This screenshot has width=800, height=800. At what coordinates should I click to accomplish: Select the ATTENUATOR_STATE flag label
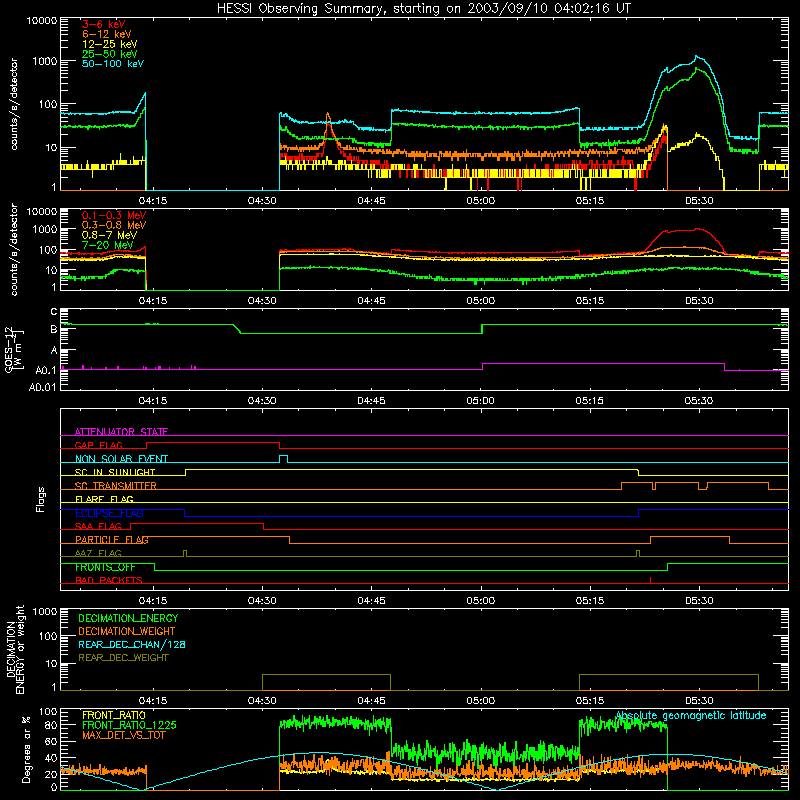tap(121, 432)
